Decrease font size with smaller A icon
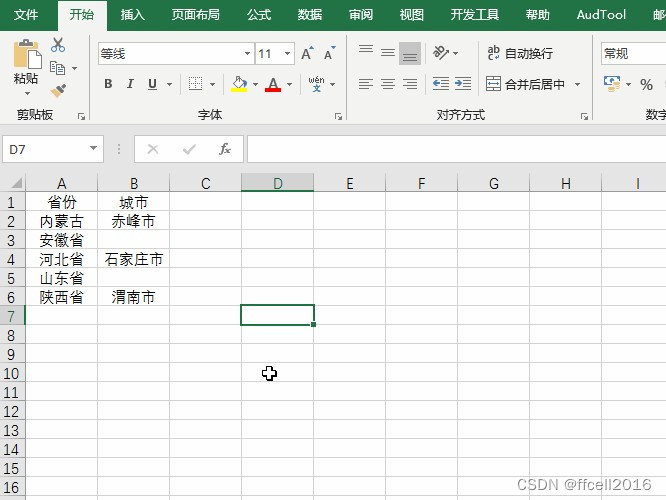This screenshot has width=666, height=500. (330, 54)
